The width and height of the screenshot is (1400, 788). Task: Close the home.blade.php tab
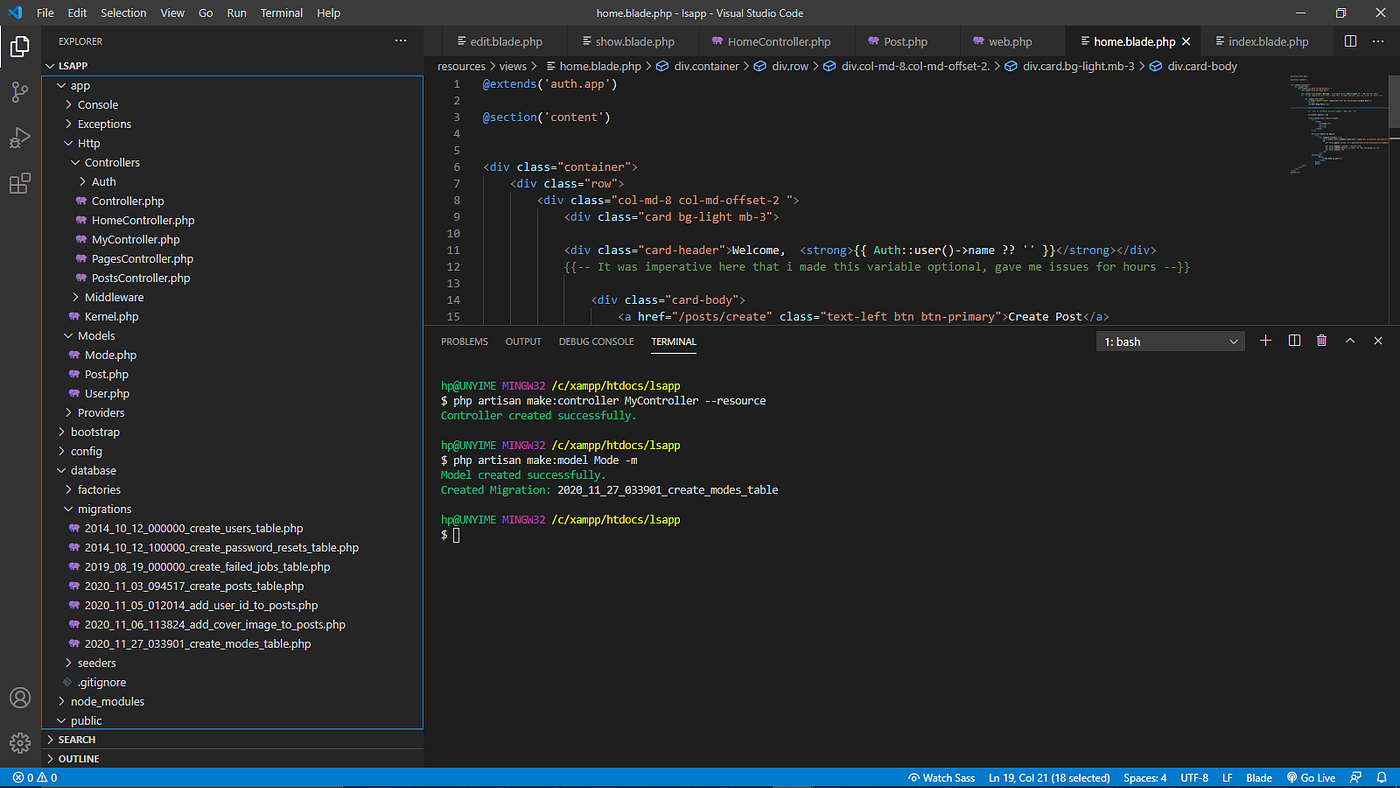click(x=1187, y=42)
